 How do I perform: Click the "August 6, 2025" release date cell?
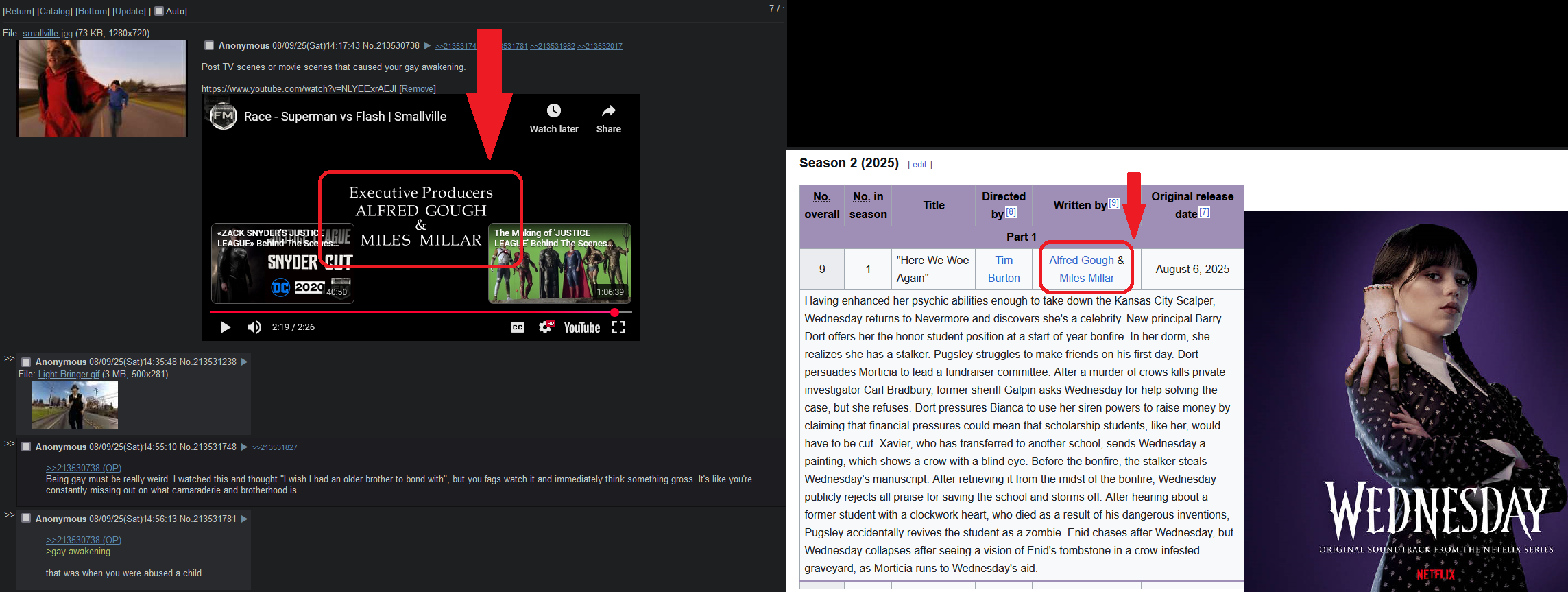(x=1192, y=269)
